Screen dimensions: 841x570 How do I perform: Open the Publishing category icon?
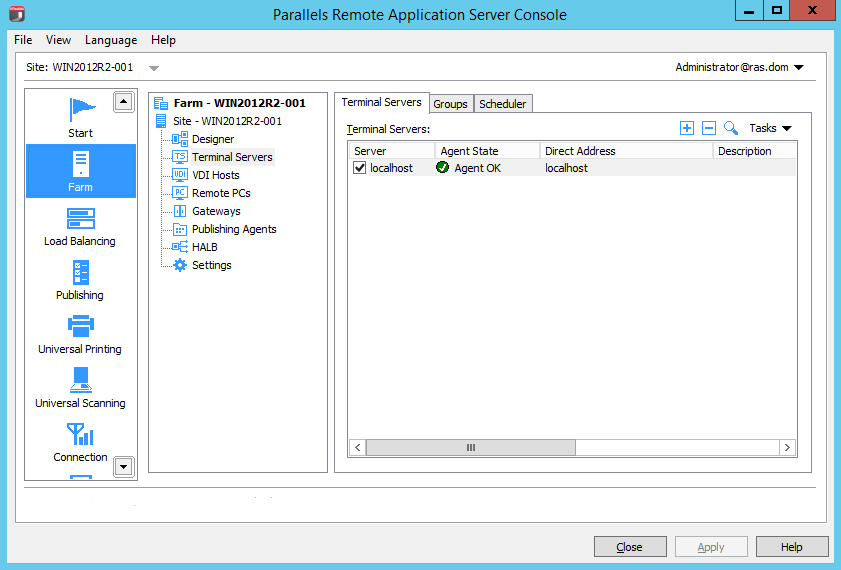click(80, 272)
